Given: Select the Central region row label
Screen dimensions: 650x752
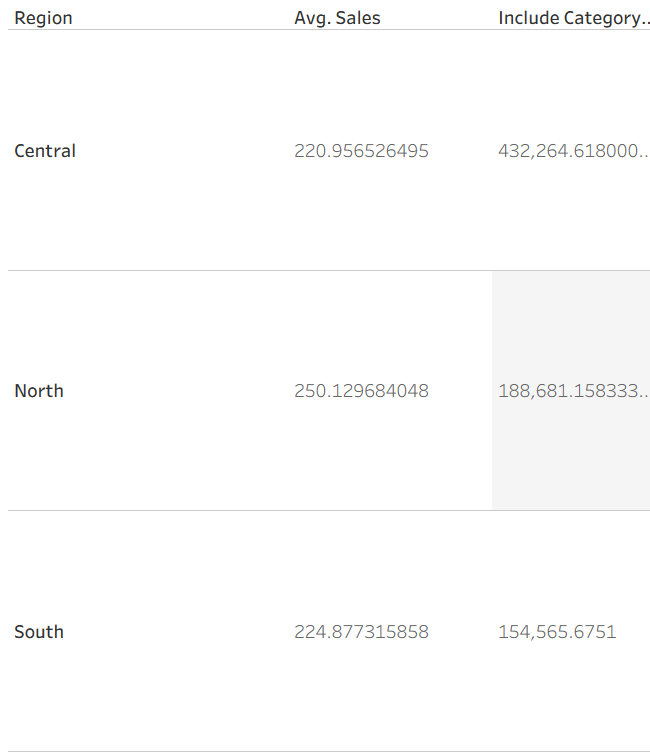Looking at the screenshot, I should tap(45, 151).
